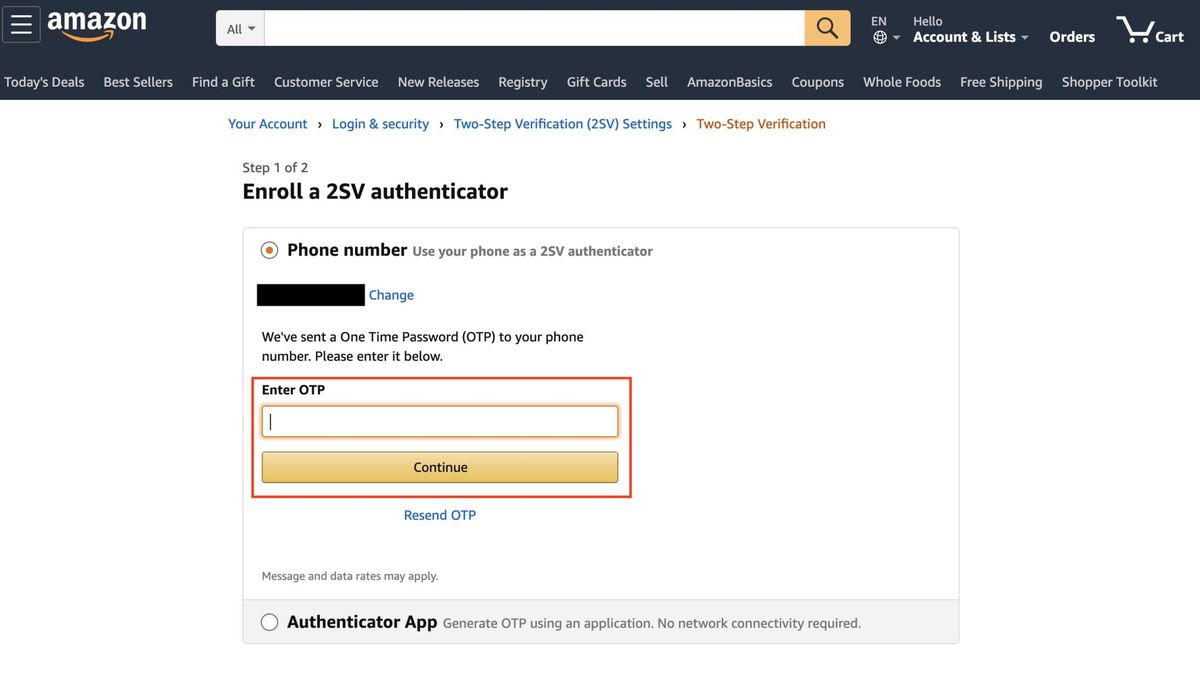Select the Phone number authenticator option

point(269,249)
